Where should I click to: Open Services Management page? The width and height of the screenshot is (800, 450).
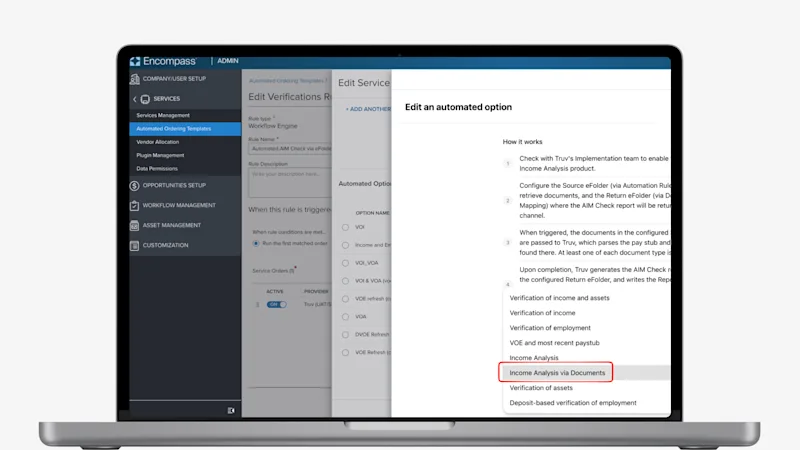163,115
